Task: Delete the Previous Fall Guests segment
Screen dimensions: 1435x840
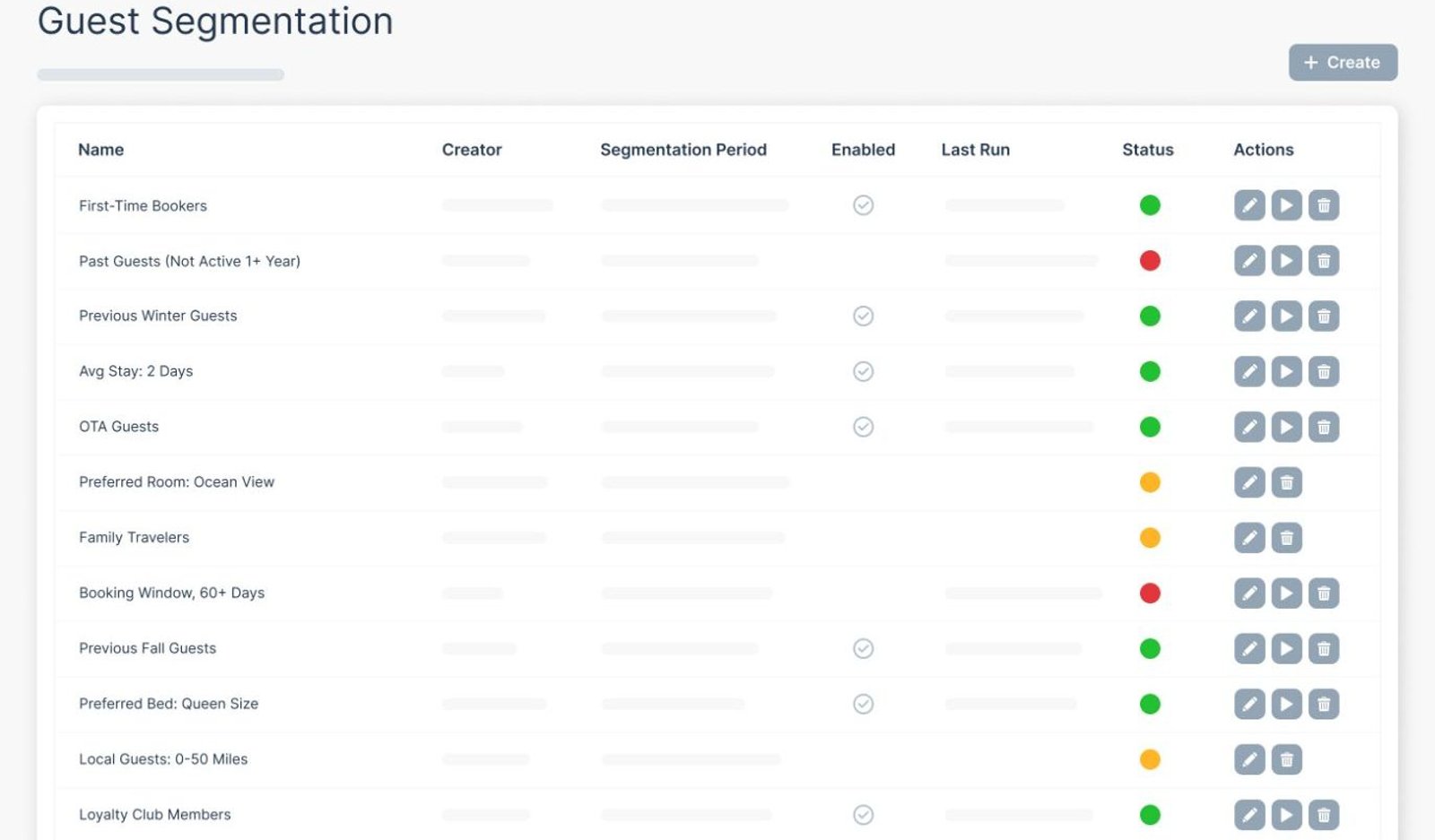Action: 1324,648
